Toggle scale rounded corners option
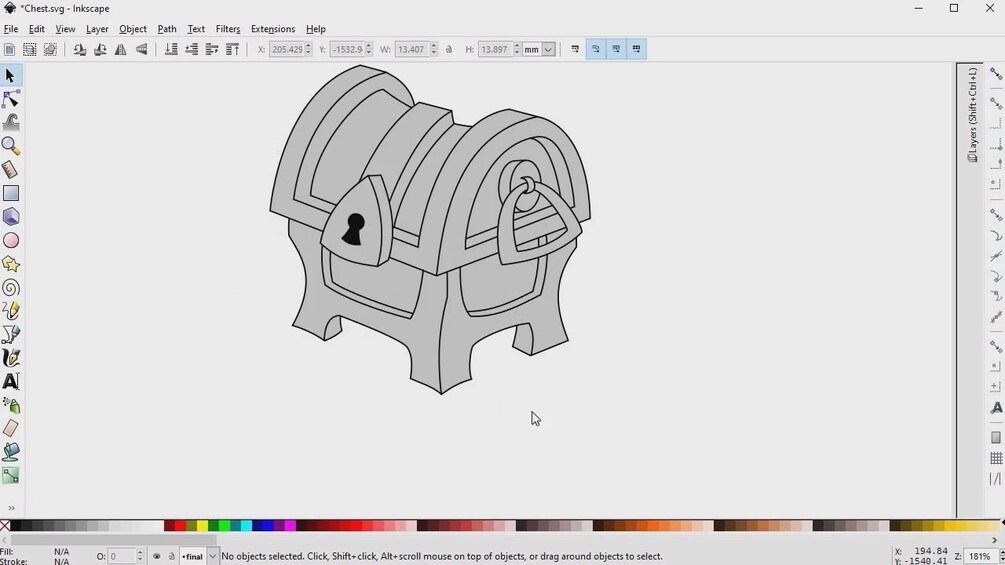 coord(595,49)
